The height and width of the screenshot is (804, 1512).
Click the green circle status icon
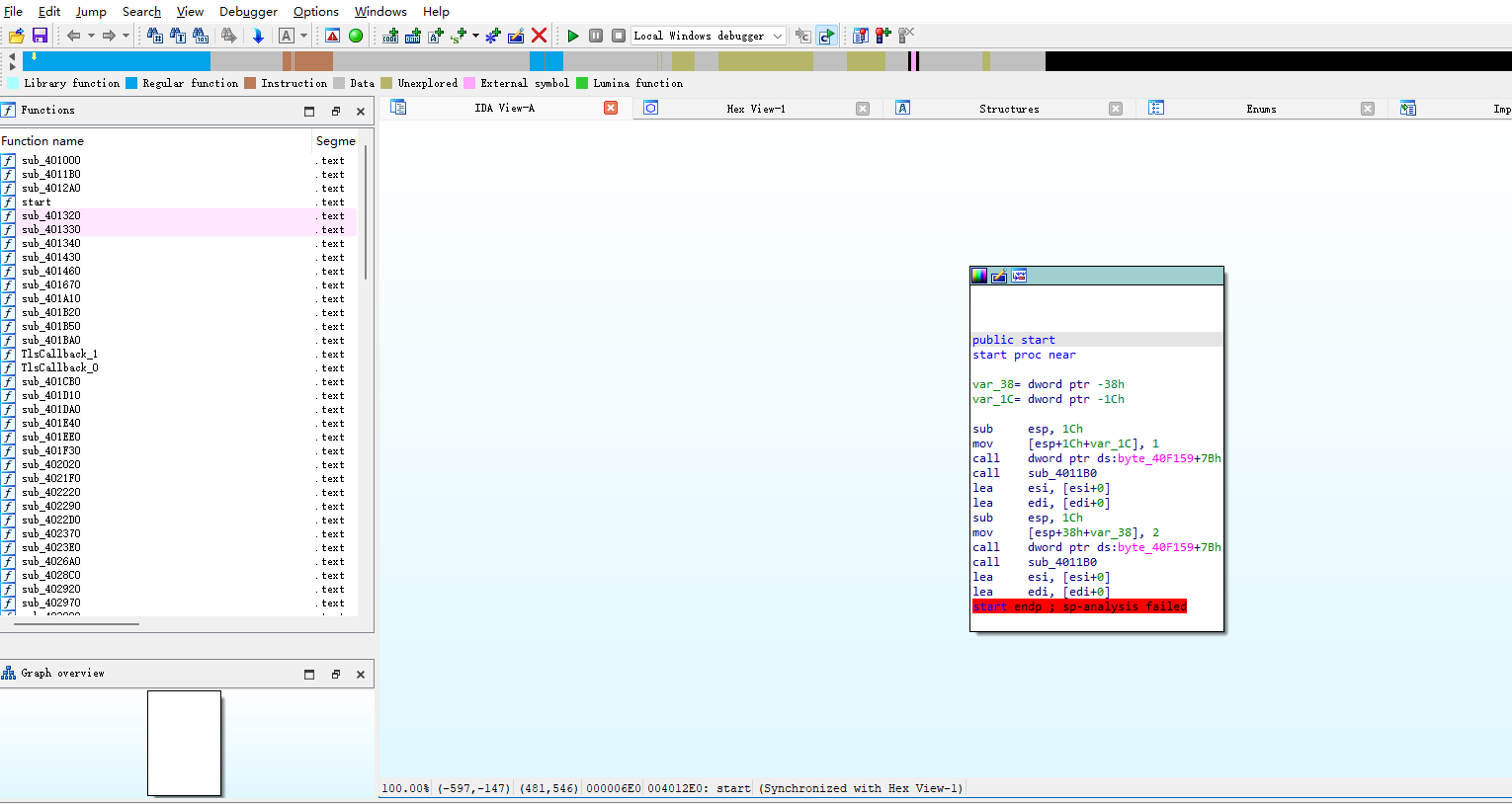pyautogui.click(x=356, y=36)
